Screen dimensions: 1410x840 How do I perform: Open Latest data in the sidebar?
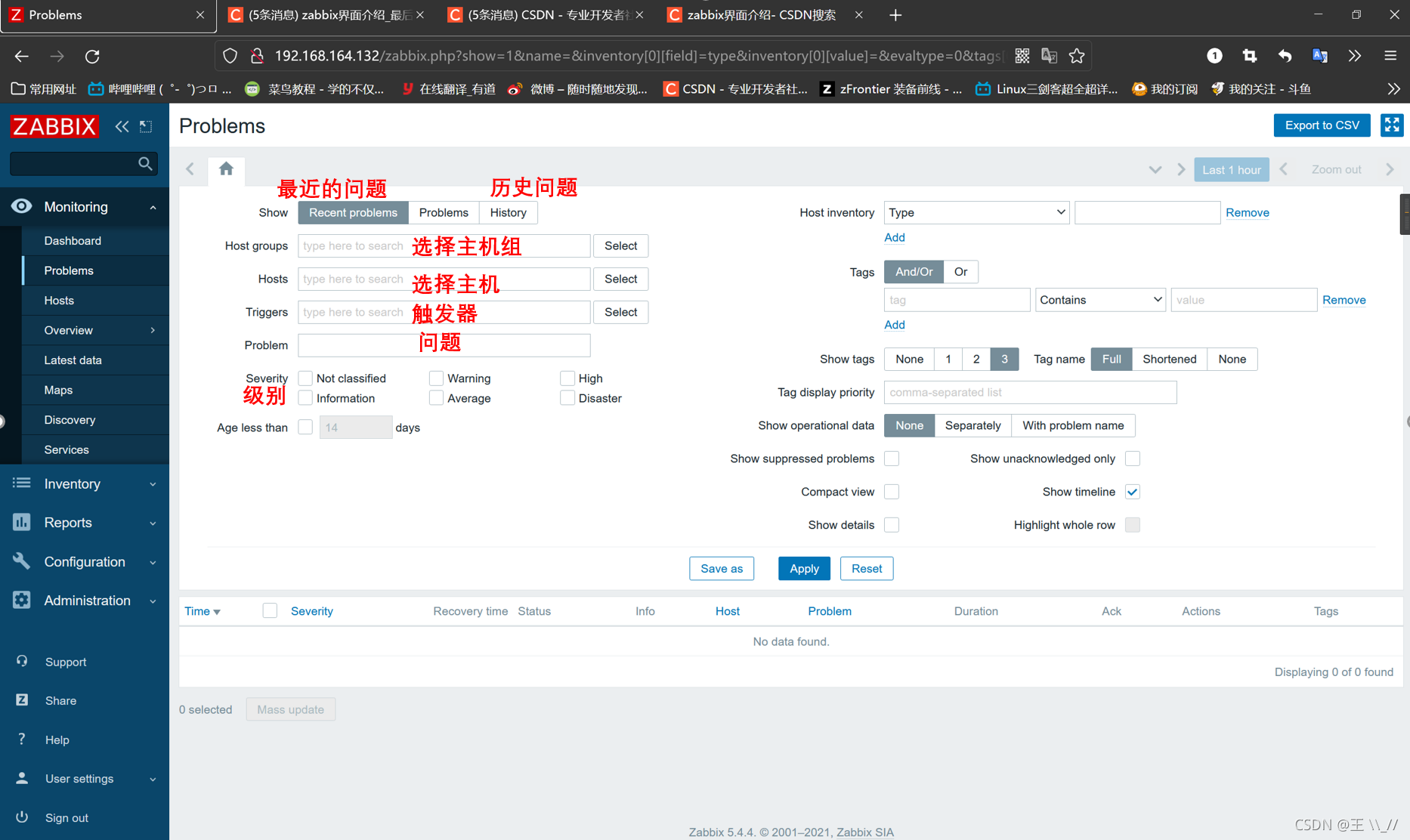tap(73, 360)
